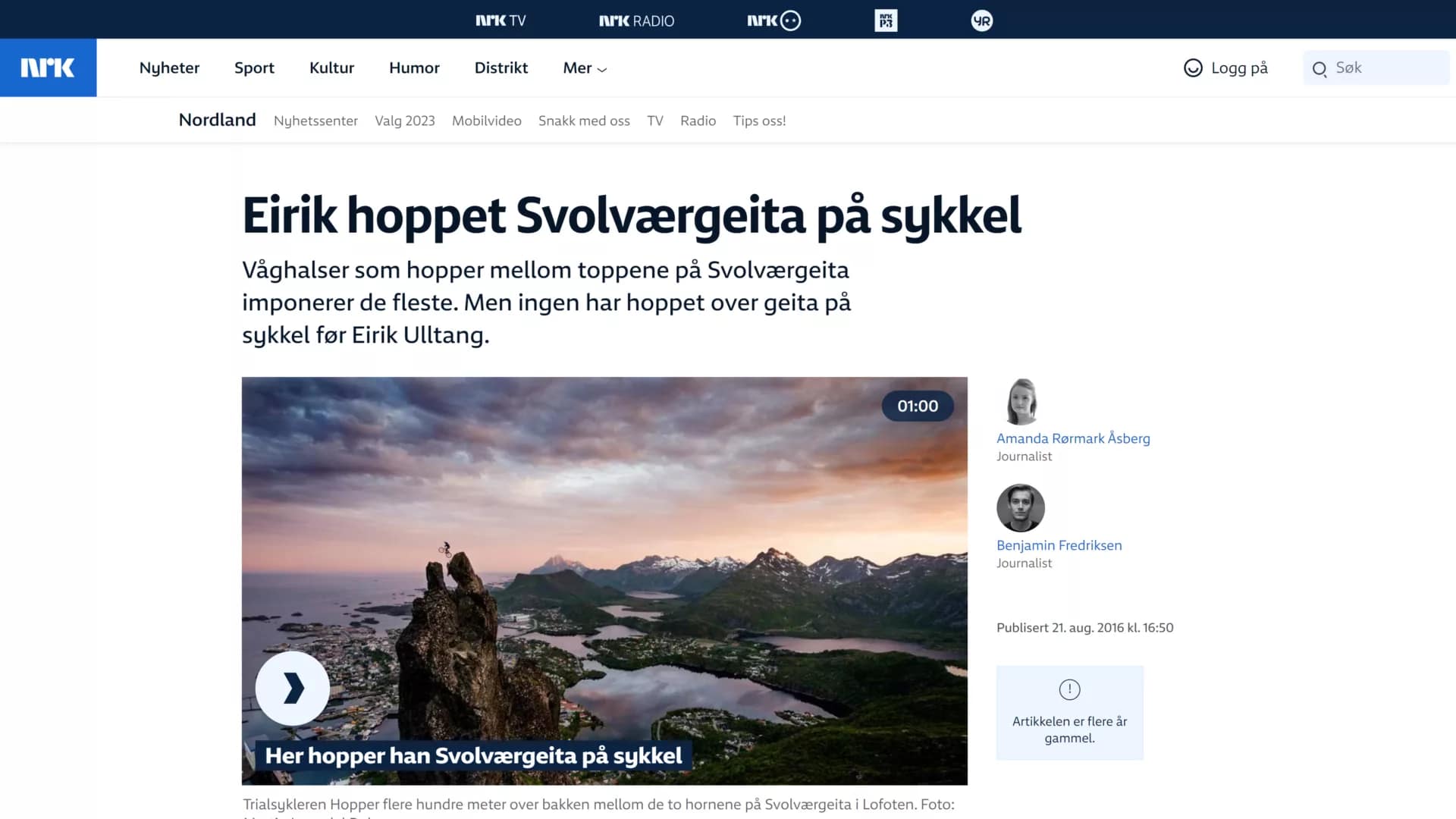Screen dimensions: 1456x819
Task: Expand the Mer dropdown menu
Action: point(585,68)
